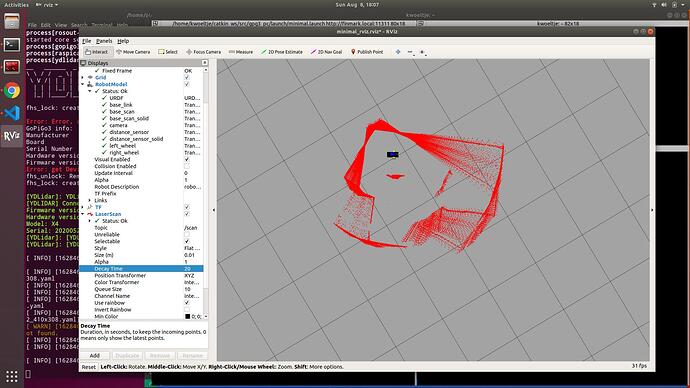Collapse the RobotModel display tree

coord(83,84)
